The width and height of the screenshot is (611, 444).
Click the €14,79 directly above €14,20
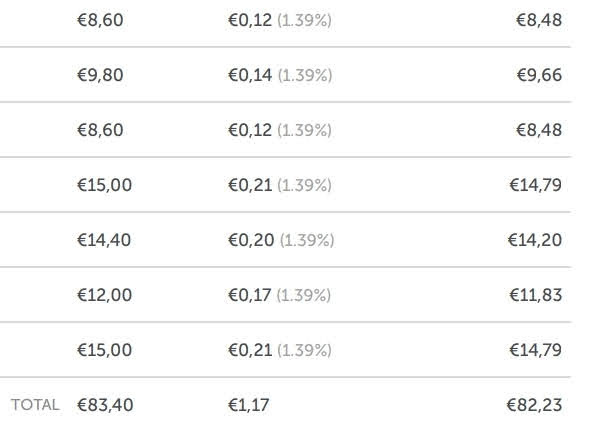(x=536, y=185)
